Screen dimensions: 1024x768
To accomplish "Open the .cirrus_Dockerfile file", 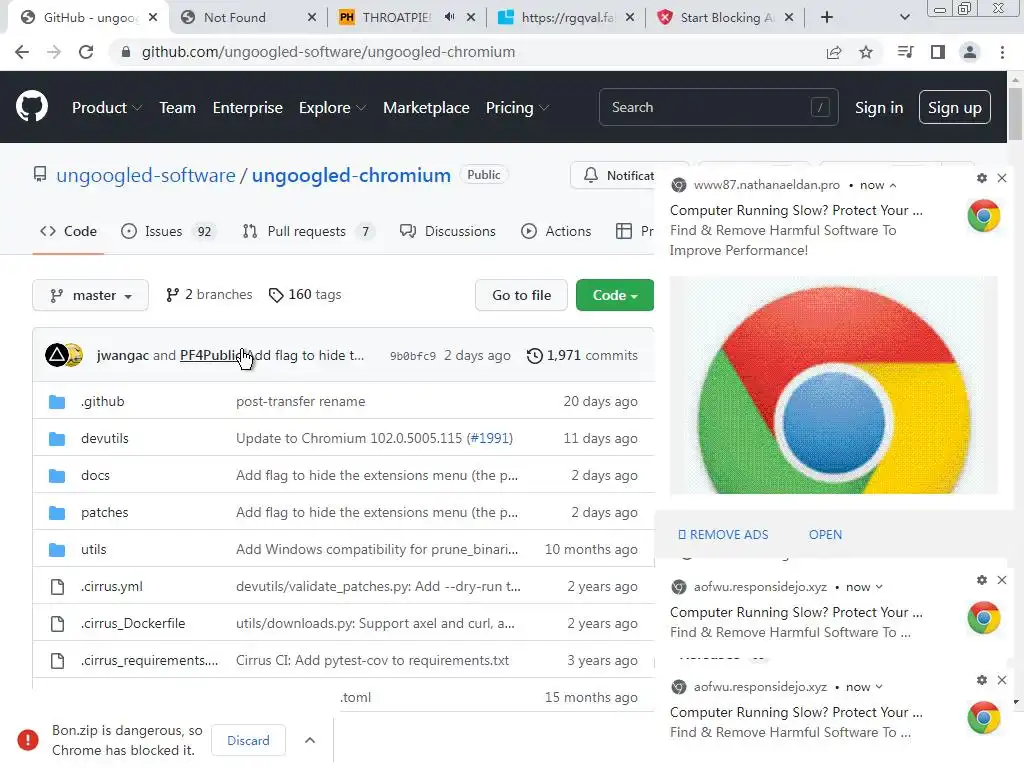I will click(133, 624).
